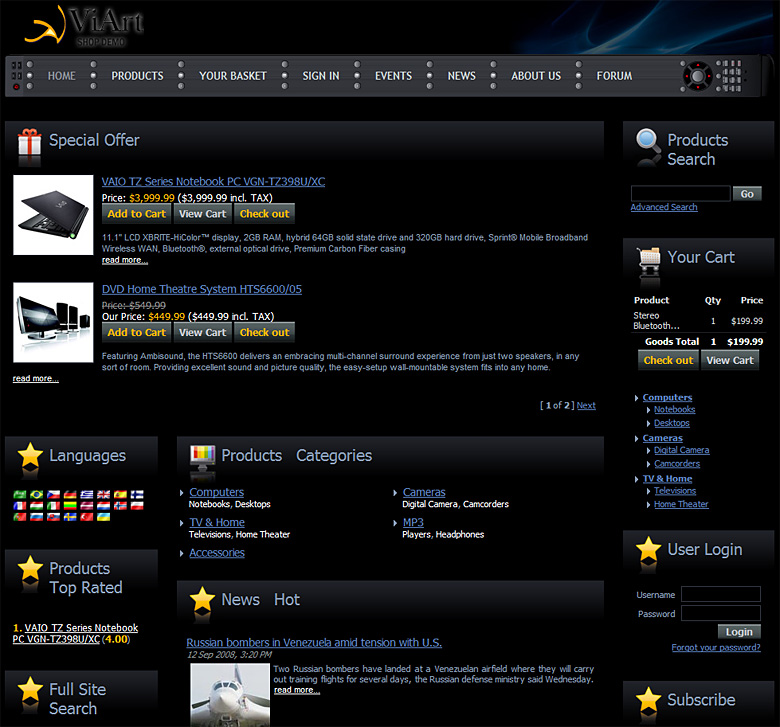The width and height of the screenshot is (780, 727).
Task: Open the NEWS navigation item
Action: point(462,76)
